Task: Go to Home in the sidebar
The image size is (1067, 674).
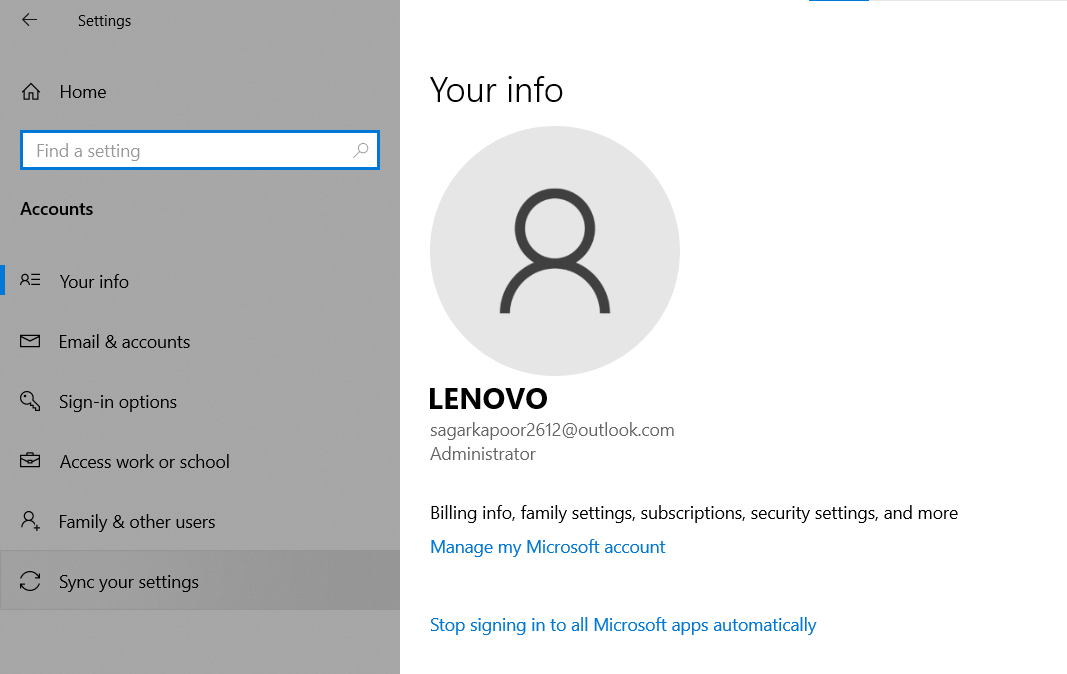Action: coord(83,92)
